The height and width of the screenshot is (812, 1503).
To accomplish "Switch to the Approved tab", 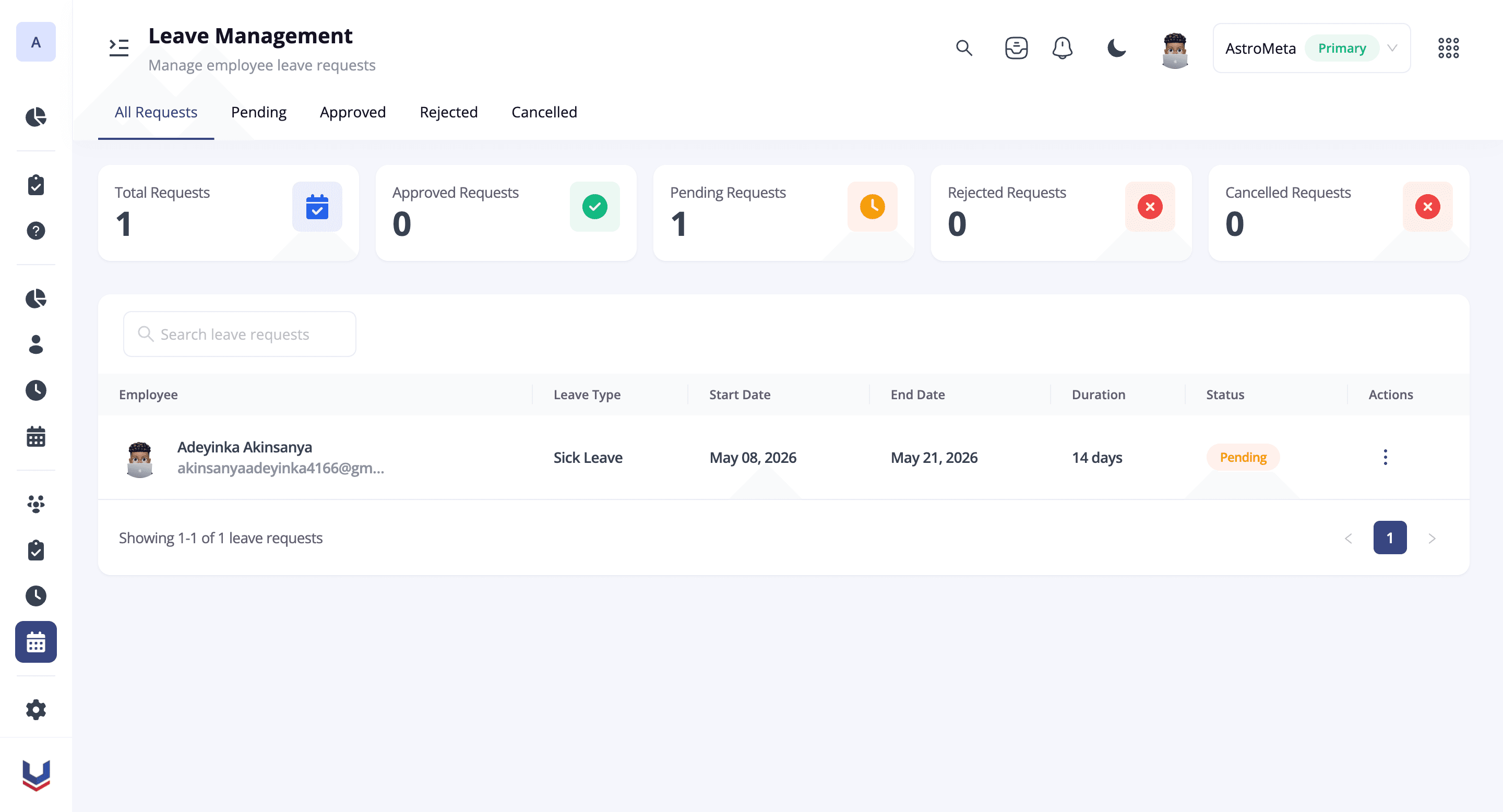I will pyautogui.click(x=352, y=112).
